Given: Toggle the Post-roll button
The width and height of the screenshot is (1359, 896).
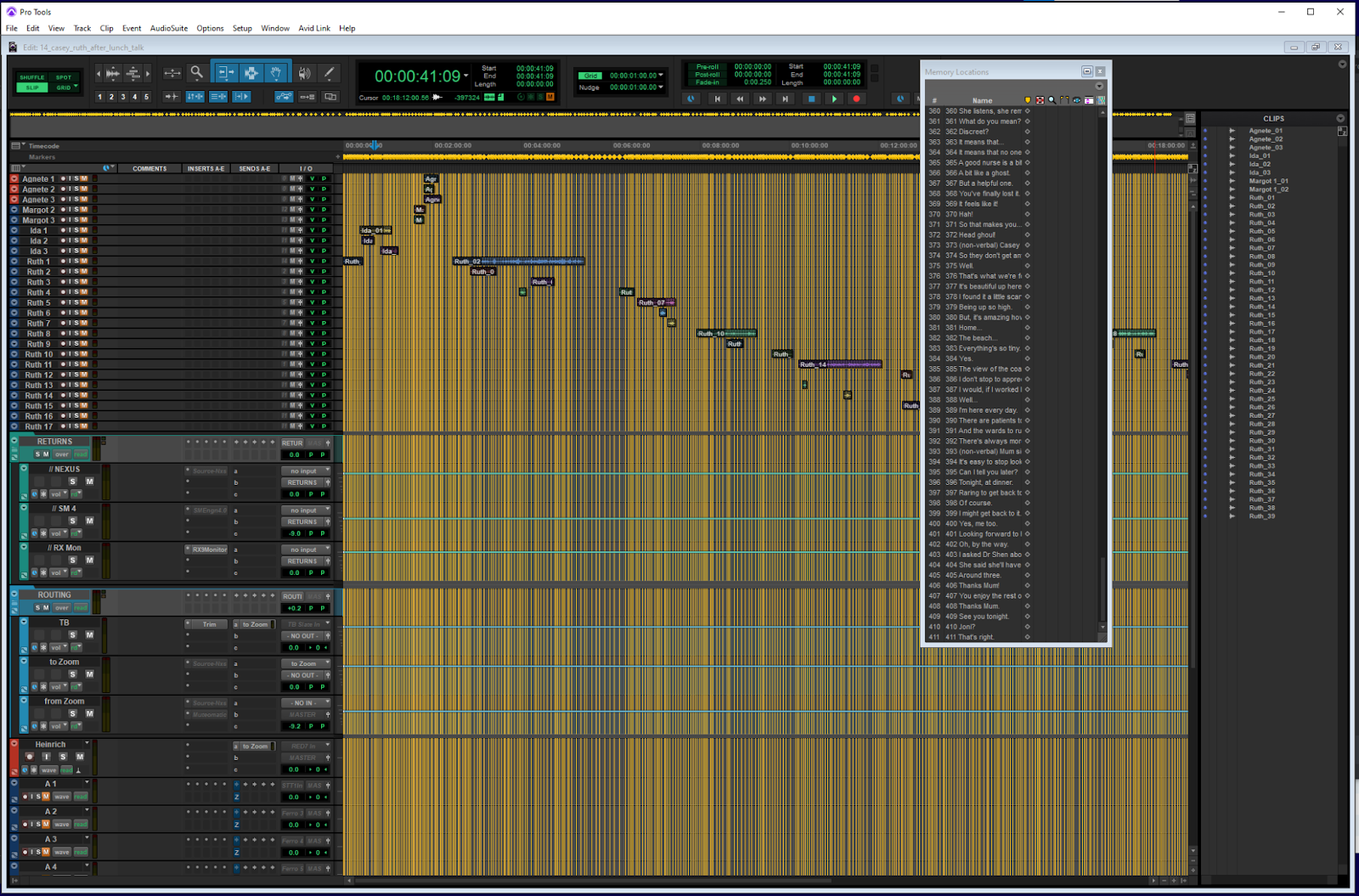Looking at the screenshot, I should [x=707, y=74].
